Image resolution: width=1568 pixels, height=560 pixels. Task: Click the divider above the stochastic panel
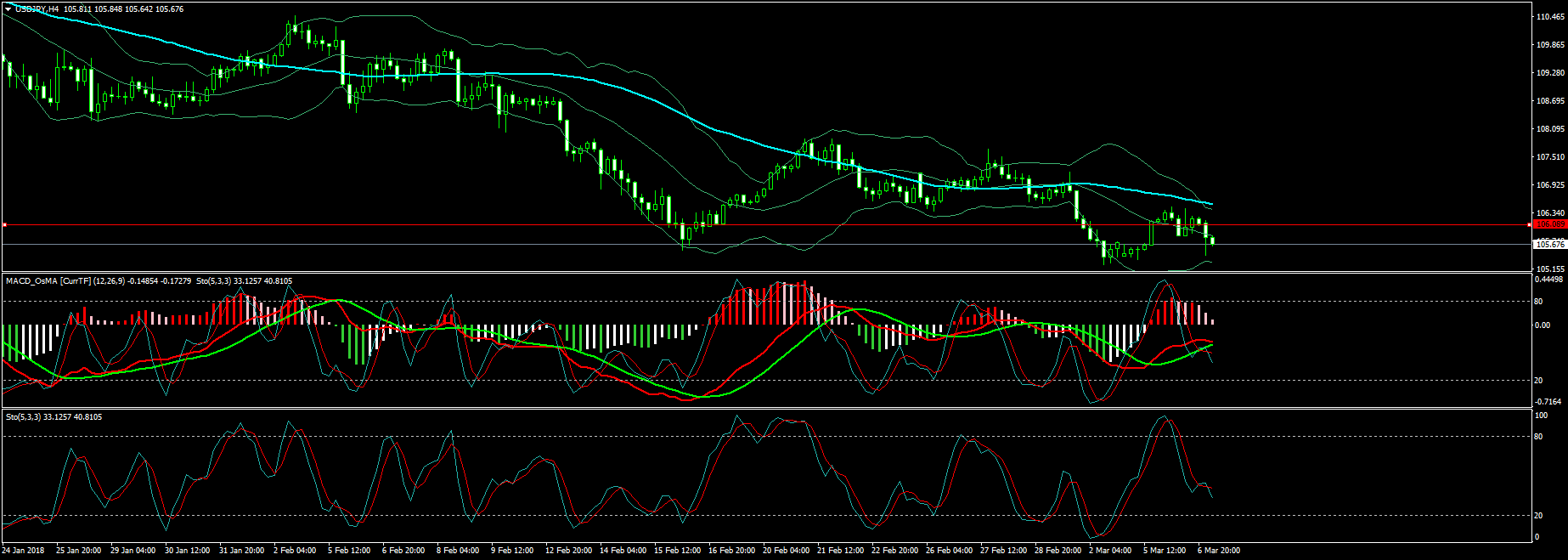tap(764, 408)
